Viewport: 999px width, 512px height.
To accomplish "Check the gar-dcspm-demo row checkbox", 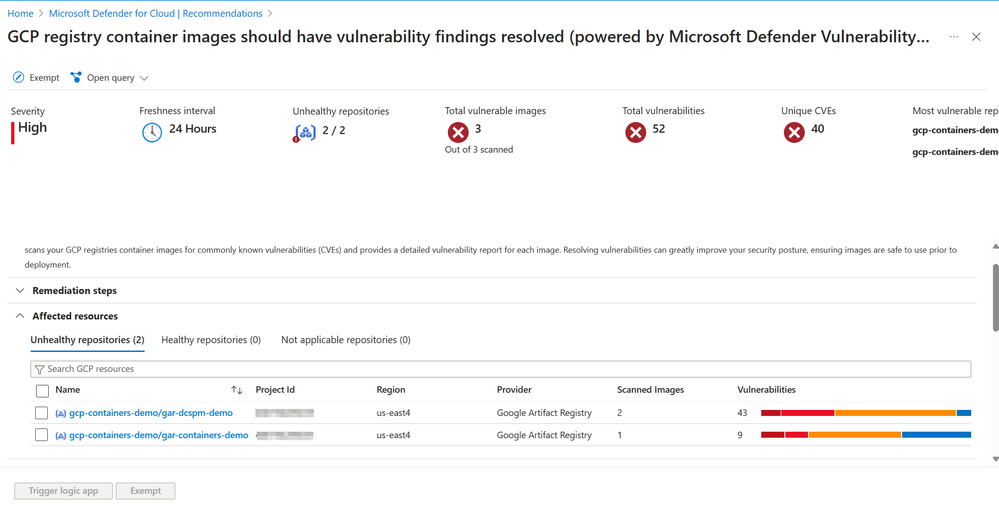I will coord(41,413).
